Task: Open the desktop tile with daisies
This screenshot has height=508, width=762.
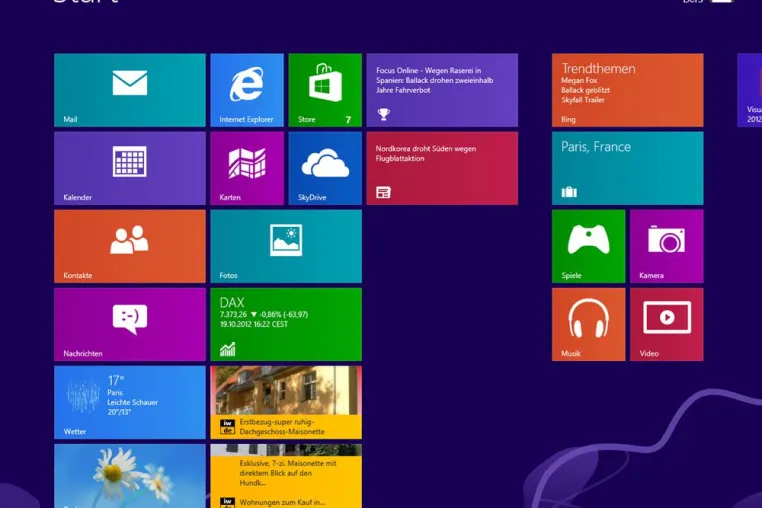Action: (x=130, y=476)
